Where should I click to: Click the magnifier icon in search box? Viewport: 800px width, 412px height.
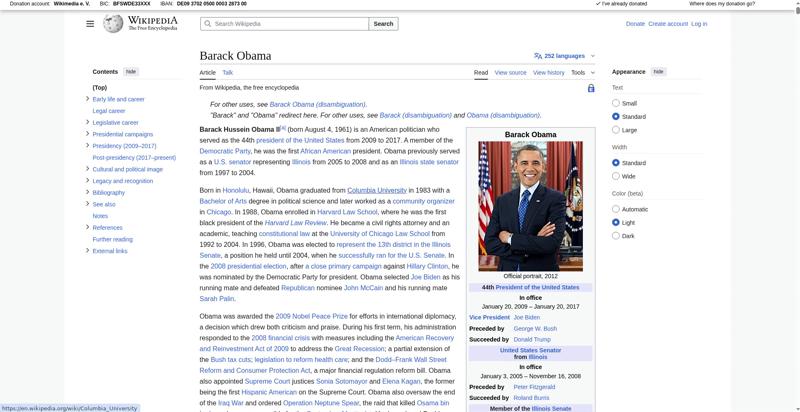[206, 24]
